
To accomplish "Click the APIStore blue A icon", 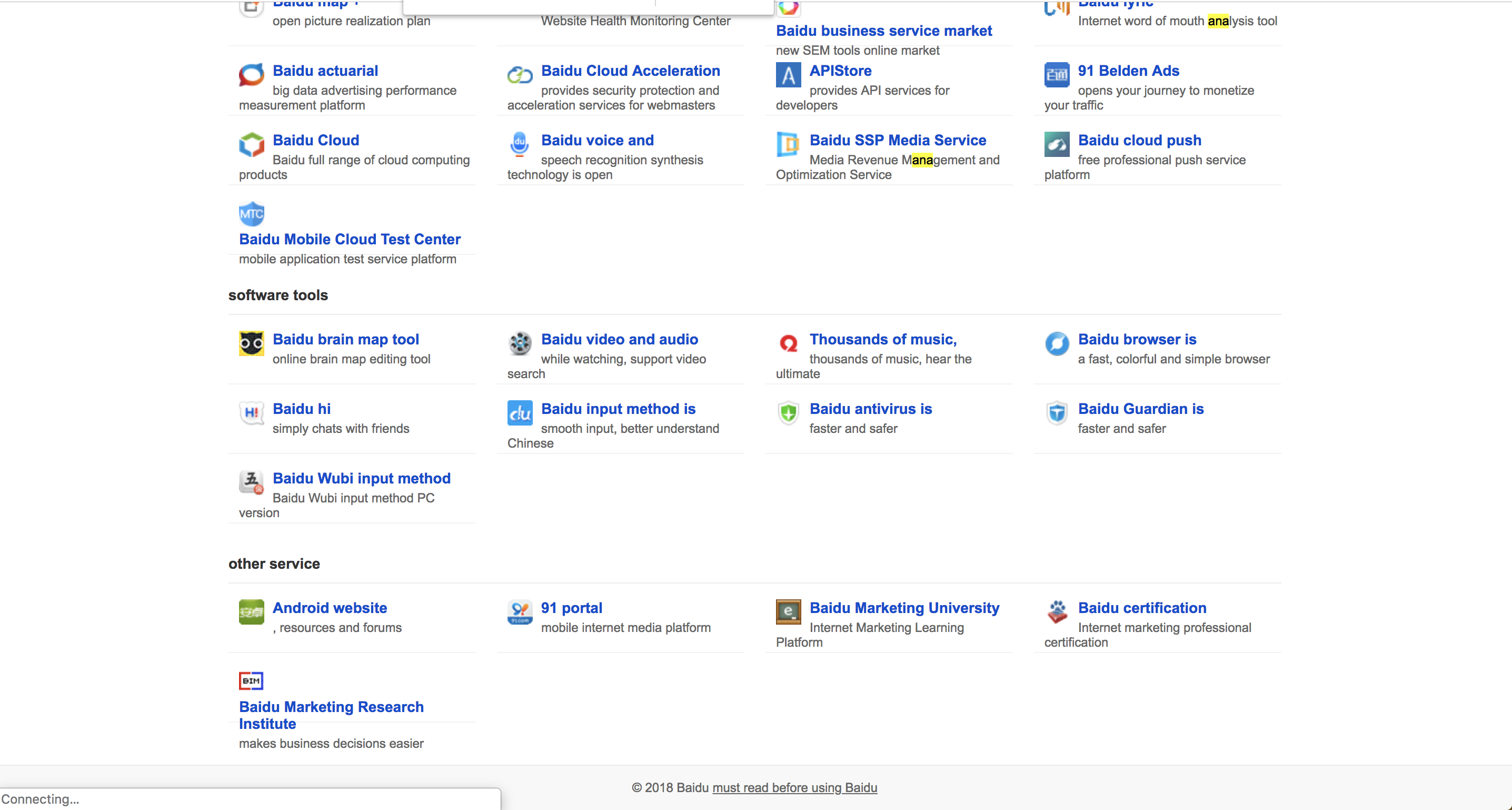I will click(x=788, y=75).
